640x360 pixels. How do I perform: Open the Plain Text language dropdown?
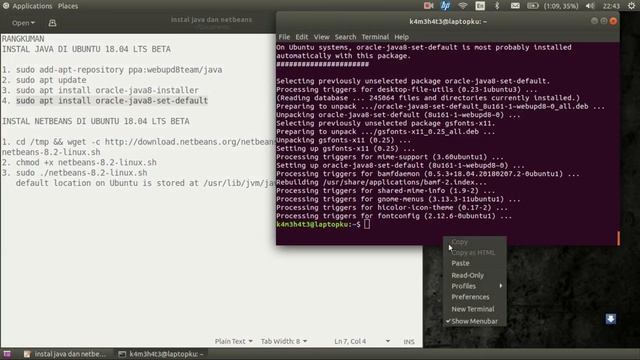pyautogui.click(x=233, y=341)
